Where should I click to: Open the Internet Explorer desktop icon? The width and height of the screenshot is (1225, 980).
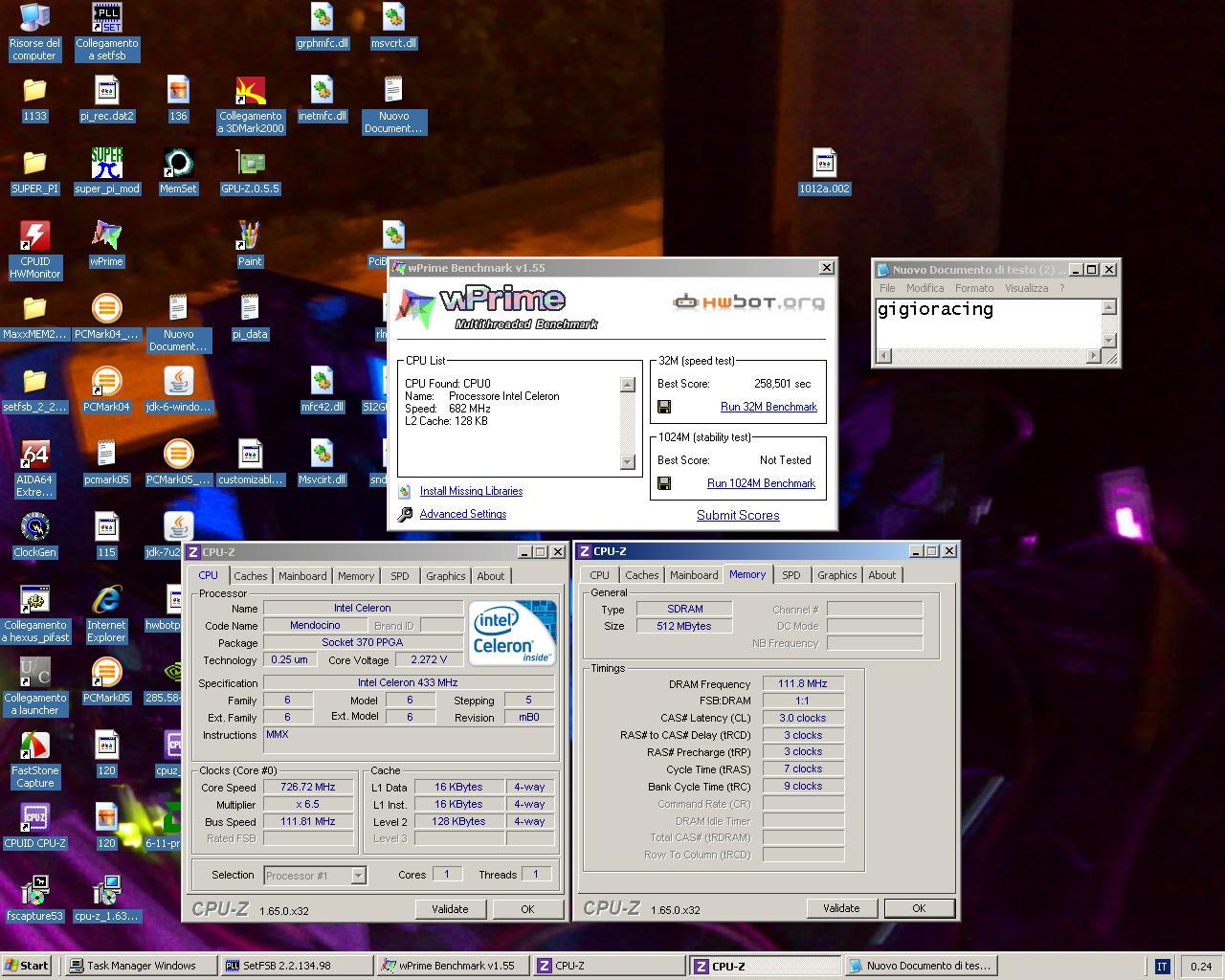pyautogui.click(x=106, y=614)
